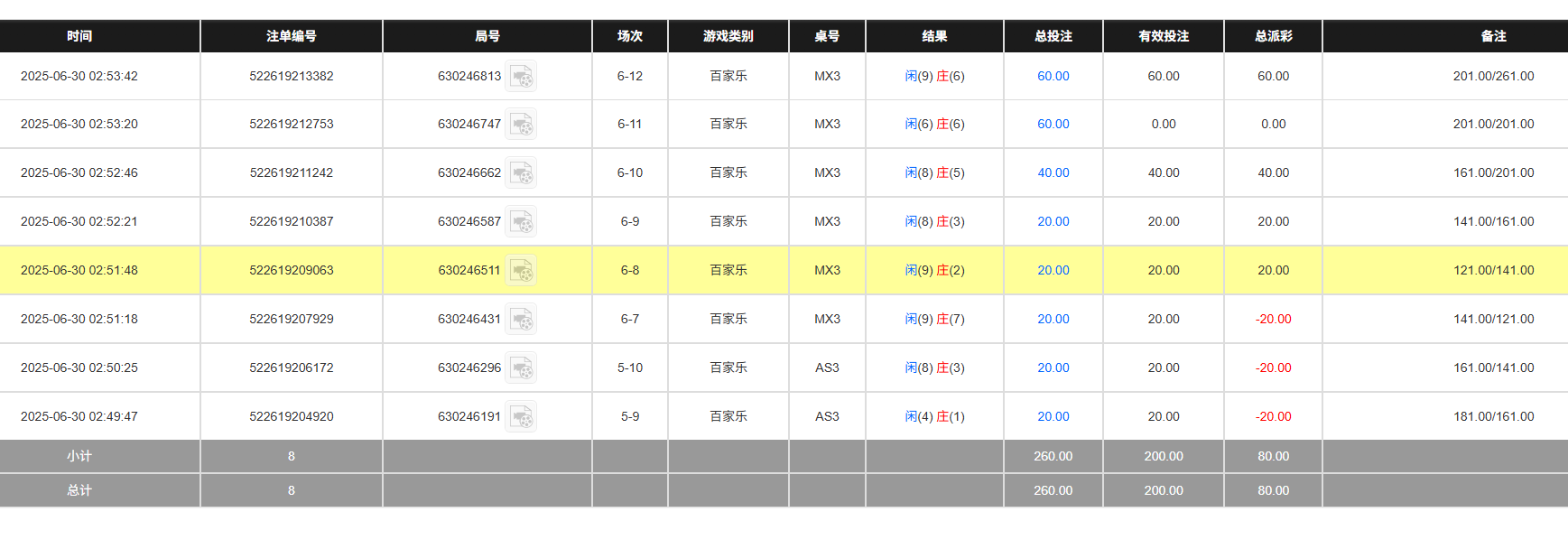
Task: Click the 注单编号 column header
Action: pos(291,36)
